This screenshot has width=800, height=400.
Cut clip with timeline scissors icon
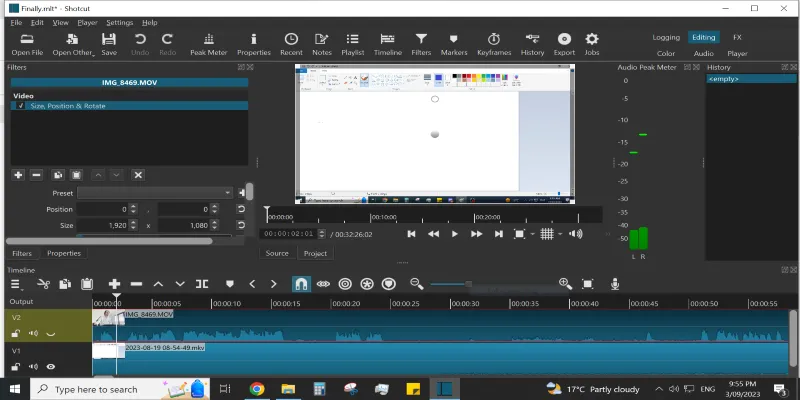click(x=43, y=284)
